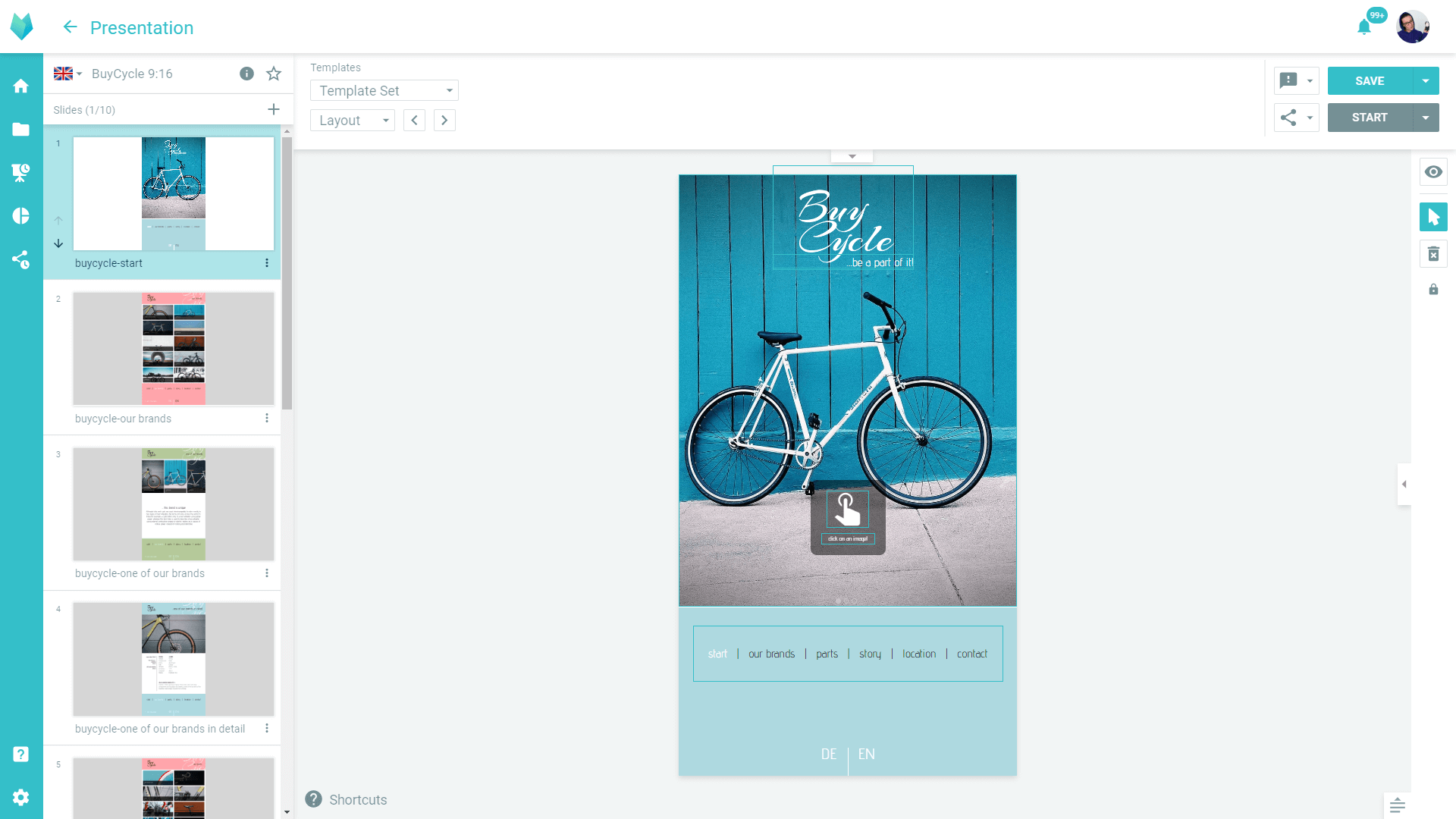Expand SAVE button dropdown arrow
This screenshot has height=819, width=1456.
[x=1426, y=81]
